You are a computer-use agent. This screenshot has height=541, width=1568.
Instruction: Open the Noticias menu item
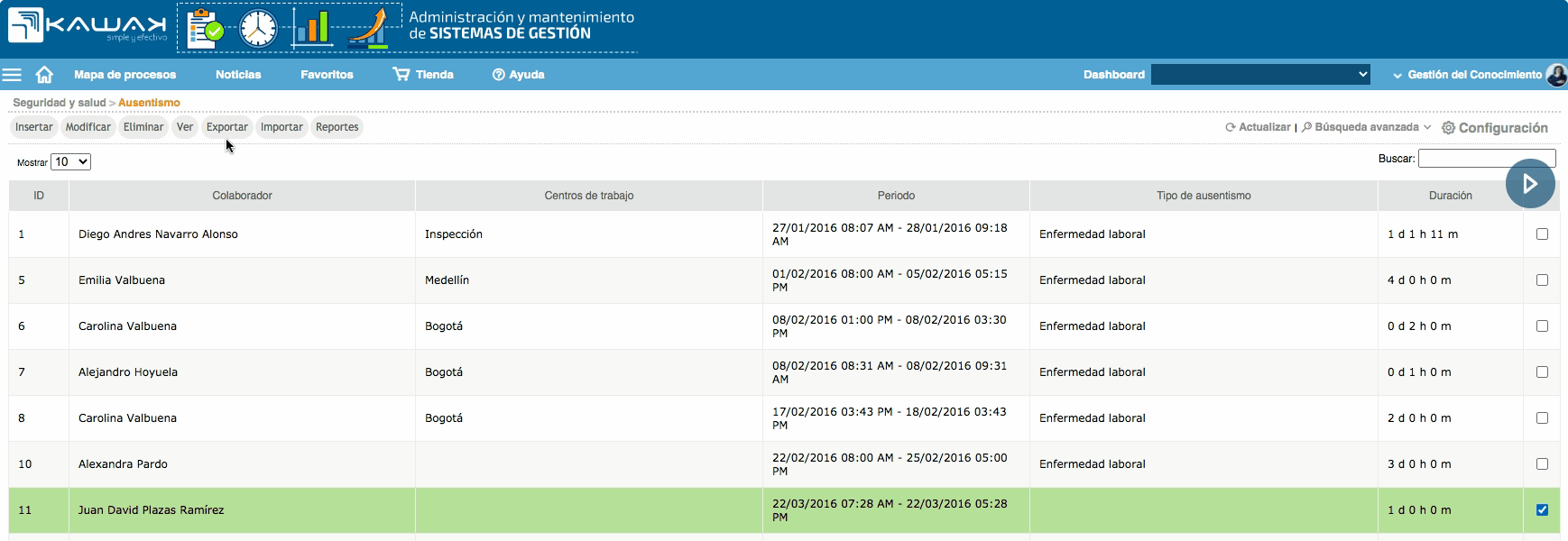[238, 75]
